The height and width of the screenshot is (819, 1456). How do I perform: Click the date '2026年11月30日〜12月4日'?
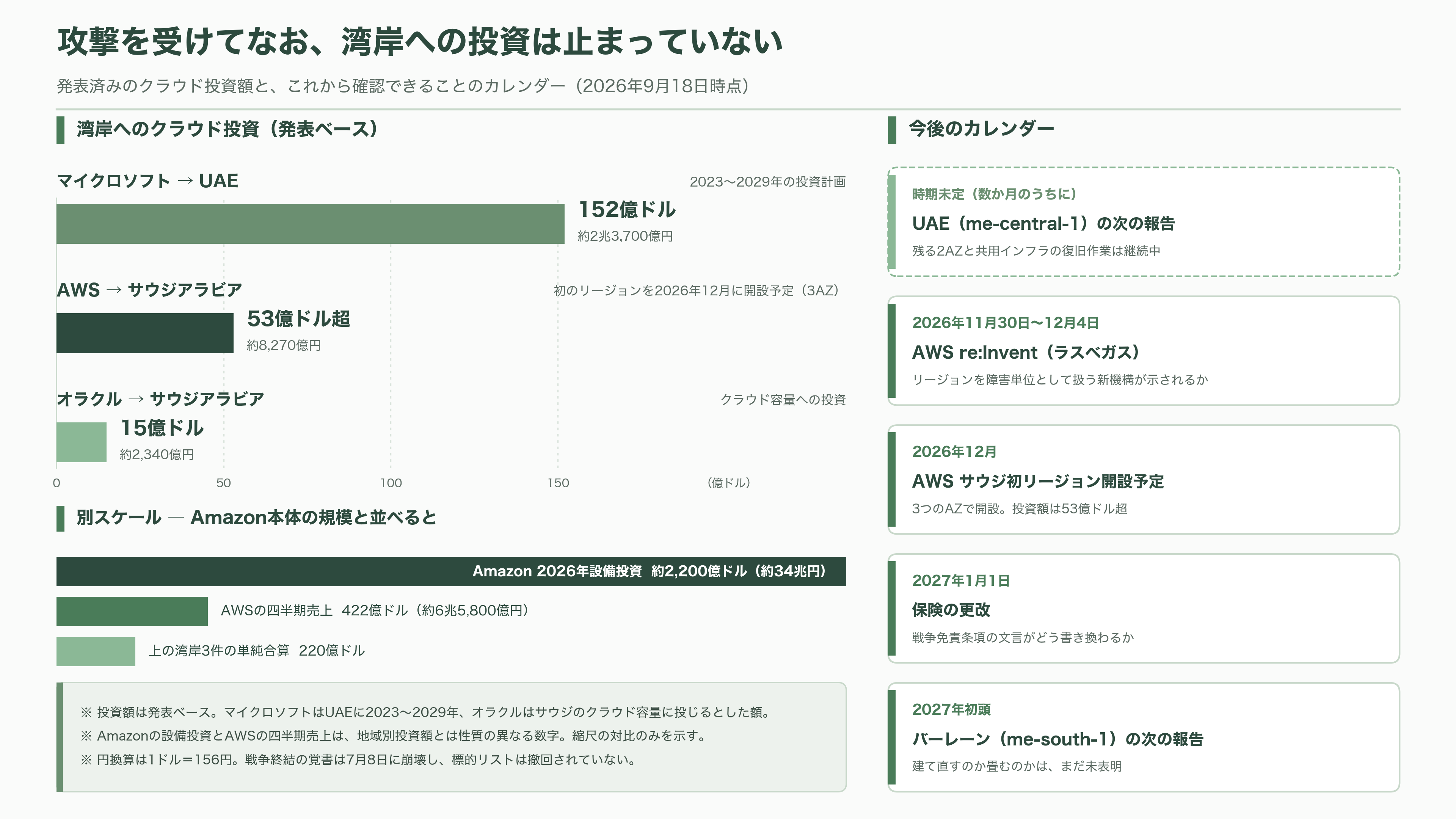coord(1006,323)
